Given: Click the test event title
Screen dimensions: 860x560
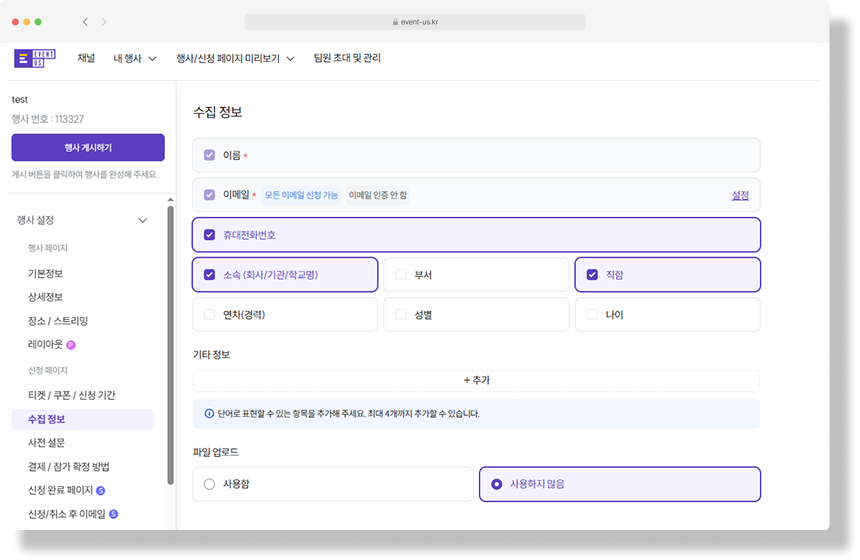Looking at the screenshot, I should click(x=20, y=100).
